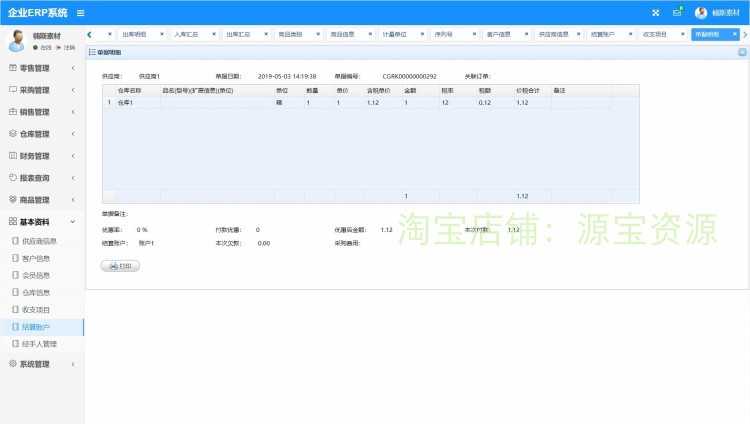Click the 注销 logout link under username
The image size is (750, 424).
66,48
